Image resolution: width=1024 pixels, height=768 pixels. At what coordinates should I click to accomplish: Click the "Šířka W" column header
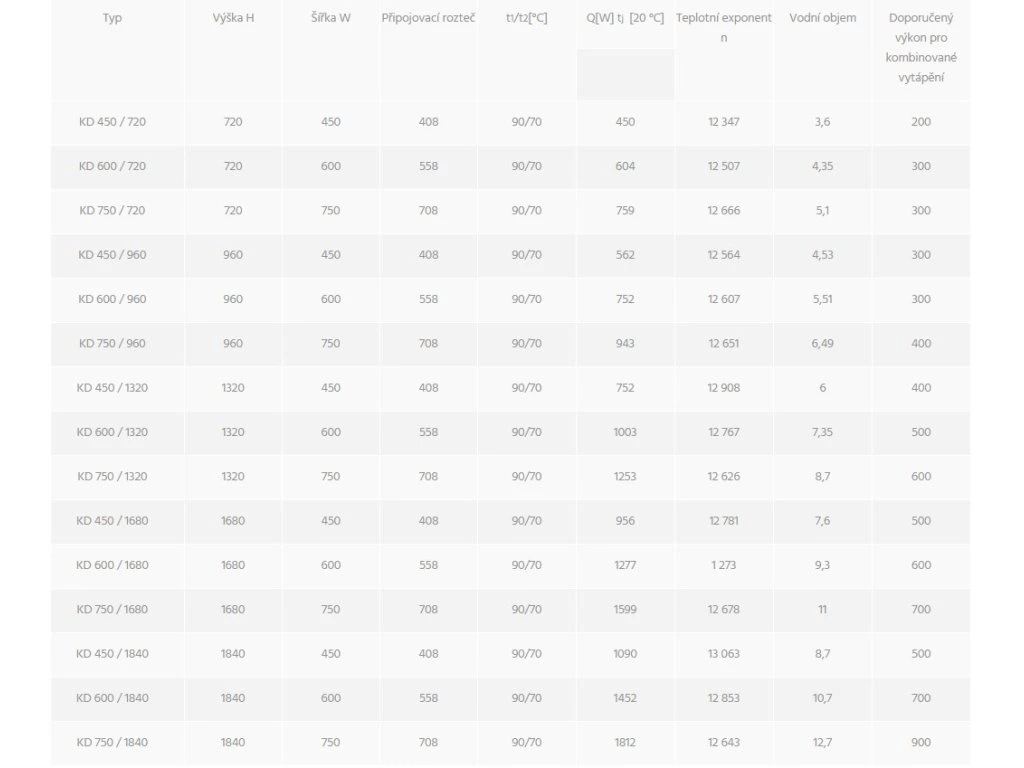[x=331, y=18]
